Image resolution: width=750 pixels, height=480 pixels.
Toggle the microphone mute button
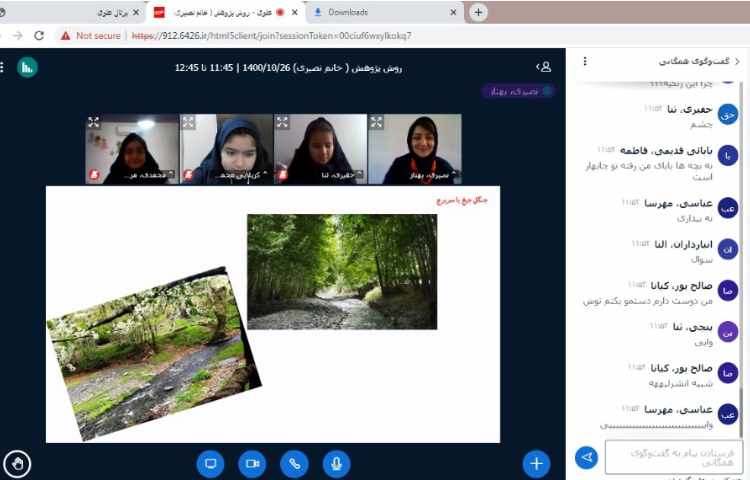tap(337, 463)
